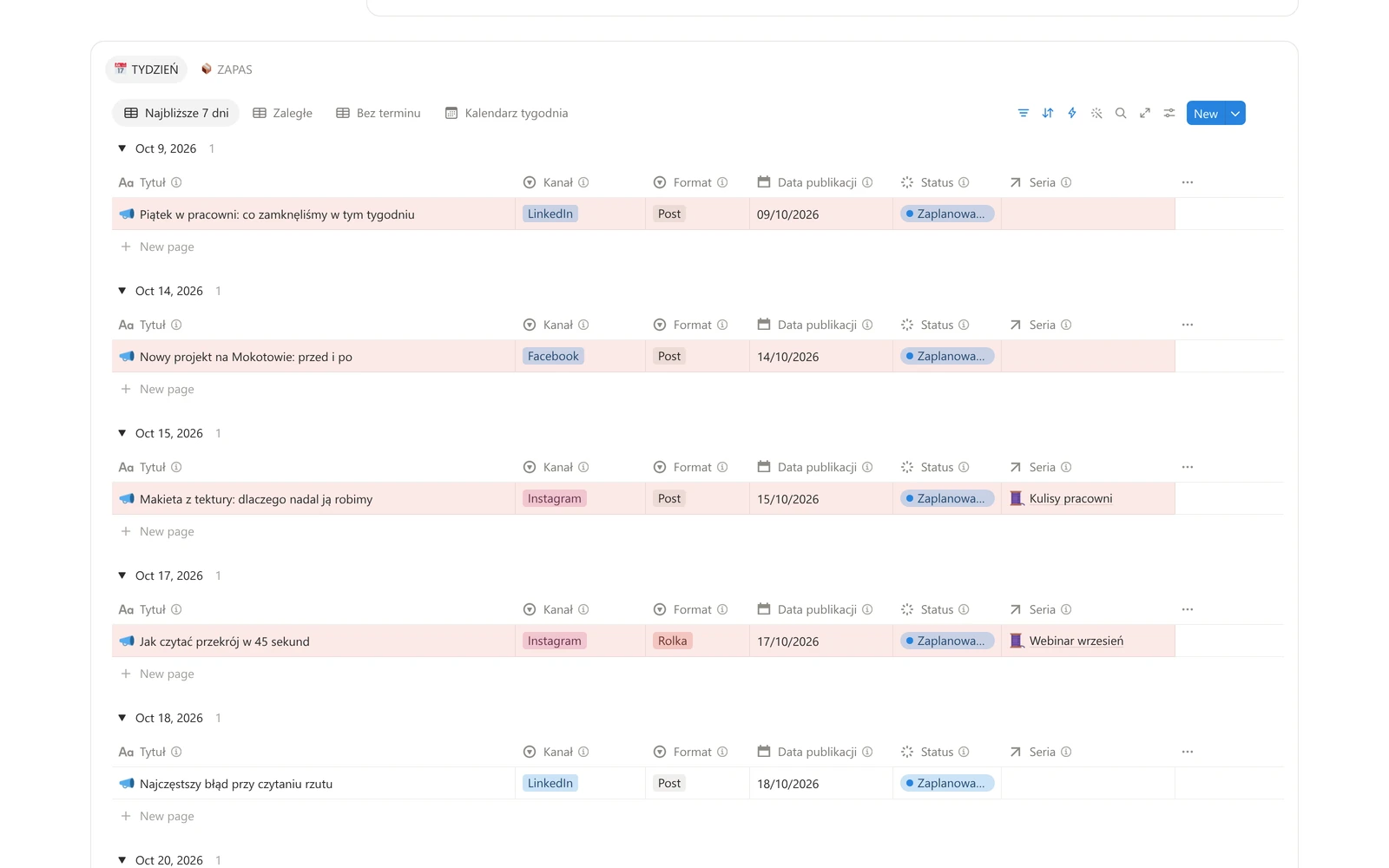
Task: Open the filter icon in the toolbar
Action: (x=1024, y=113)
